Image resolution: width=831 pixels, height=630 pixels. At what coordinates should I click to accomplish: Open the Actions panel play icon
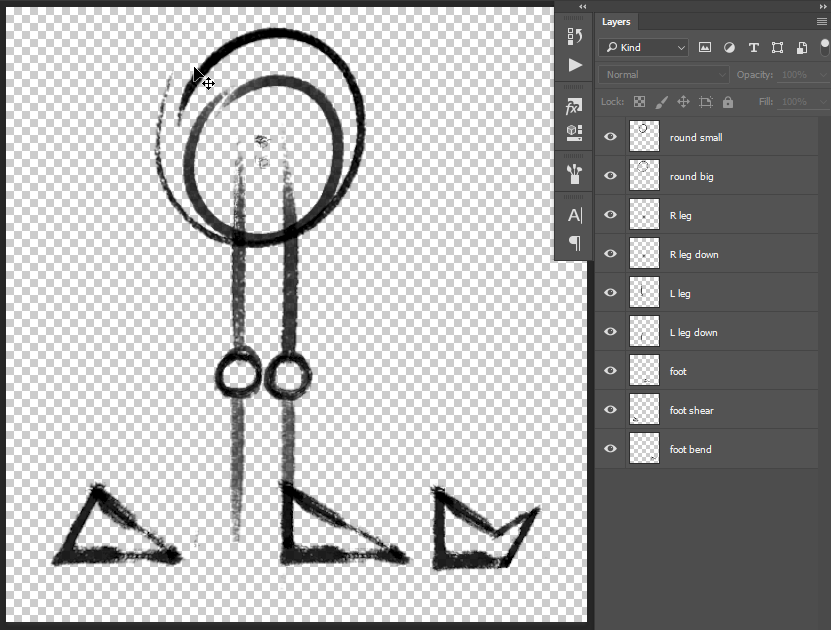574,65
